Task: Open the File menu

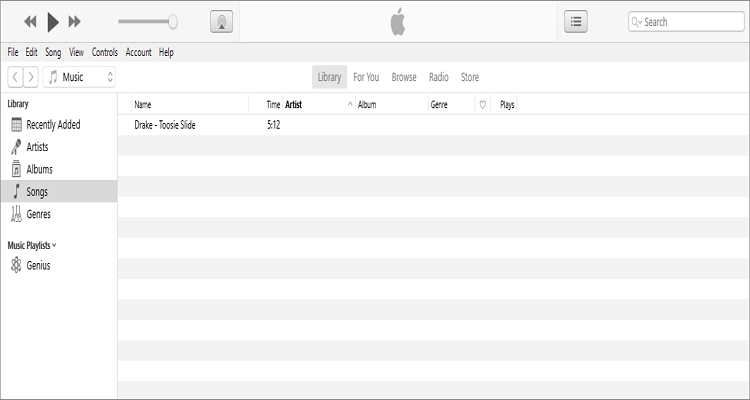Action: point(13,52)
